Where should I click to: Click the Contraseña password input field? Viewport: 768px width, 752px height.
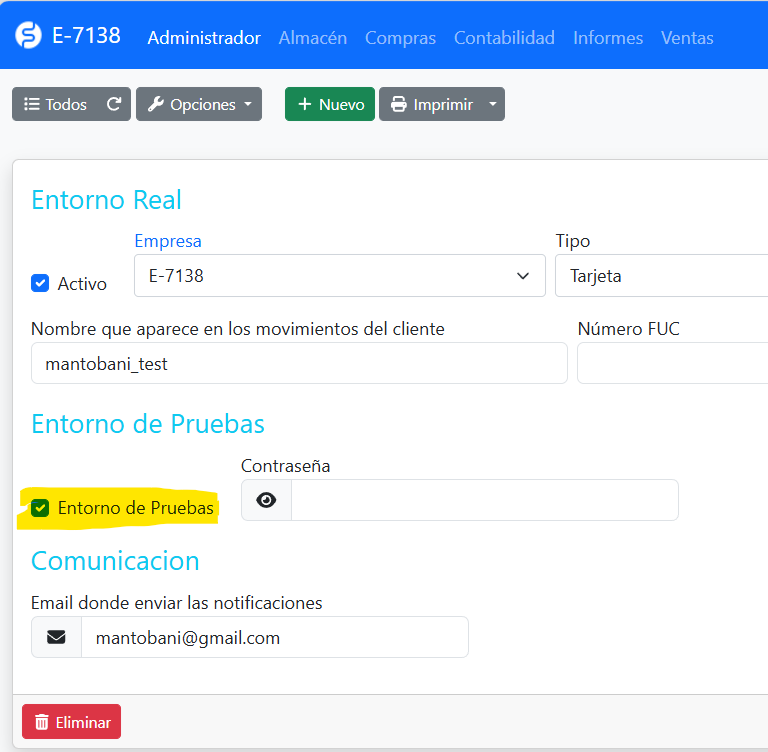point(484,500)
